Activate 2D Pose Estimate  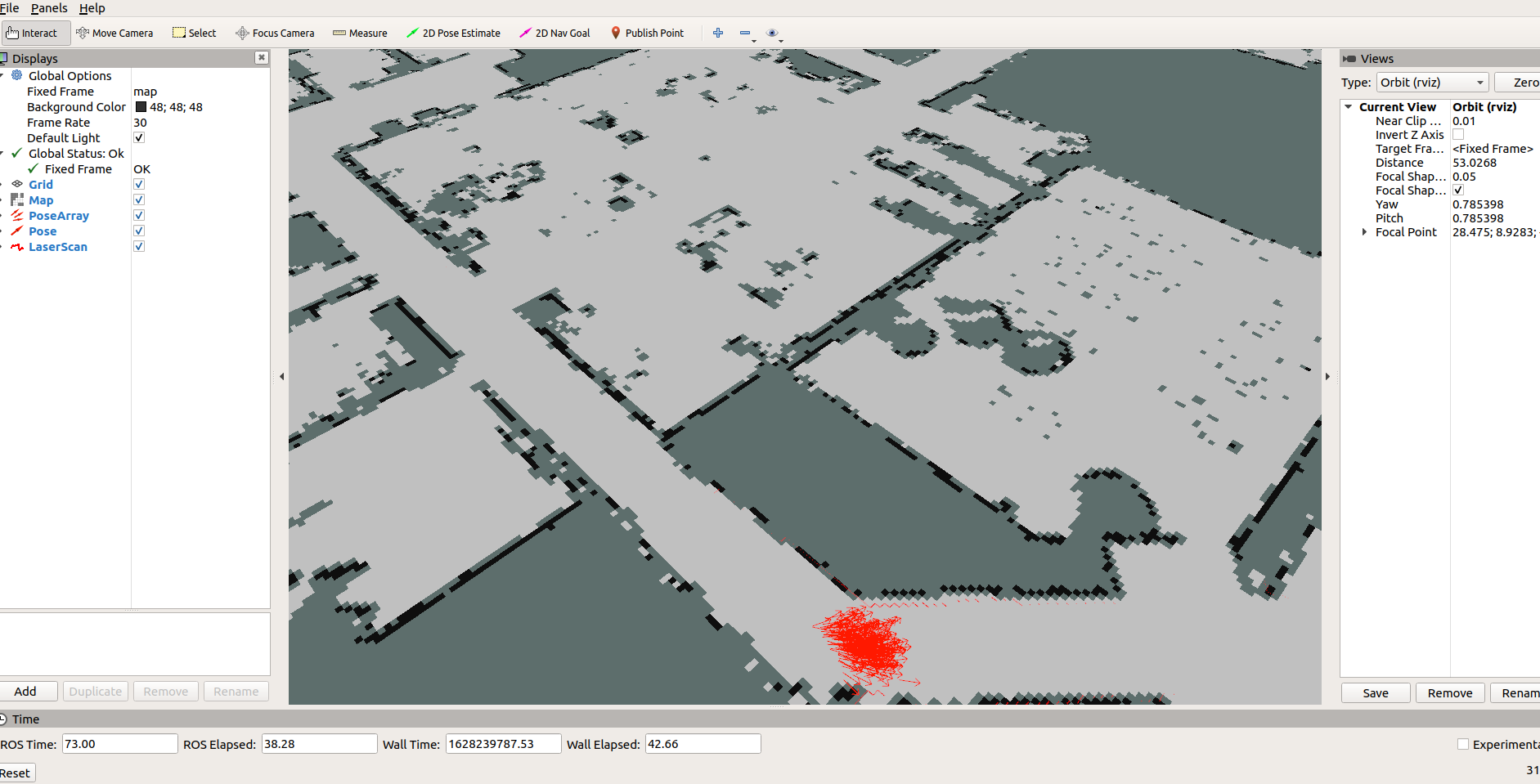[x=453, y=33]
